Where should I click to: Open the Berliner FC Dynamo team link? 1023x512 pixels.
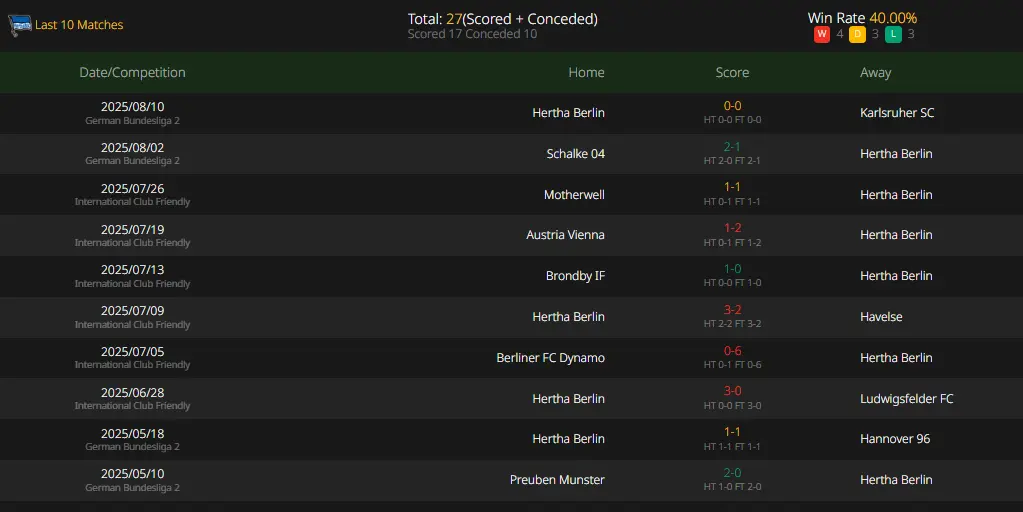pyautogui.click(x=551, y=358)
